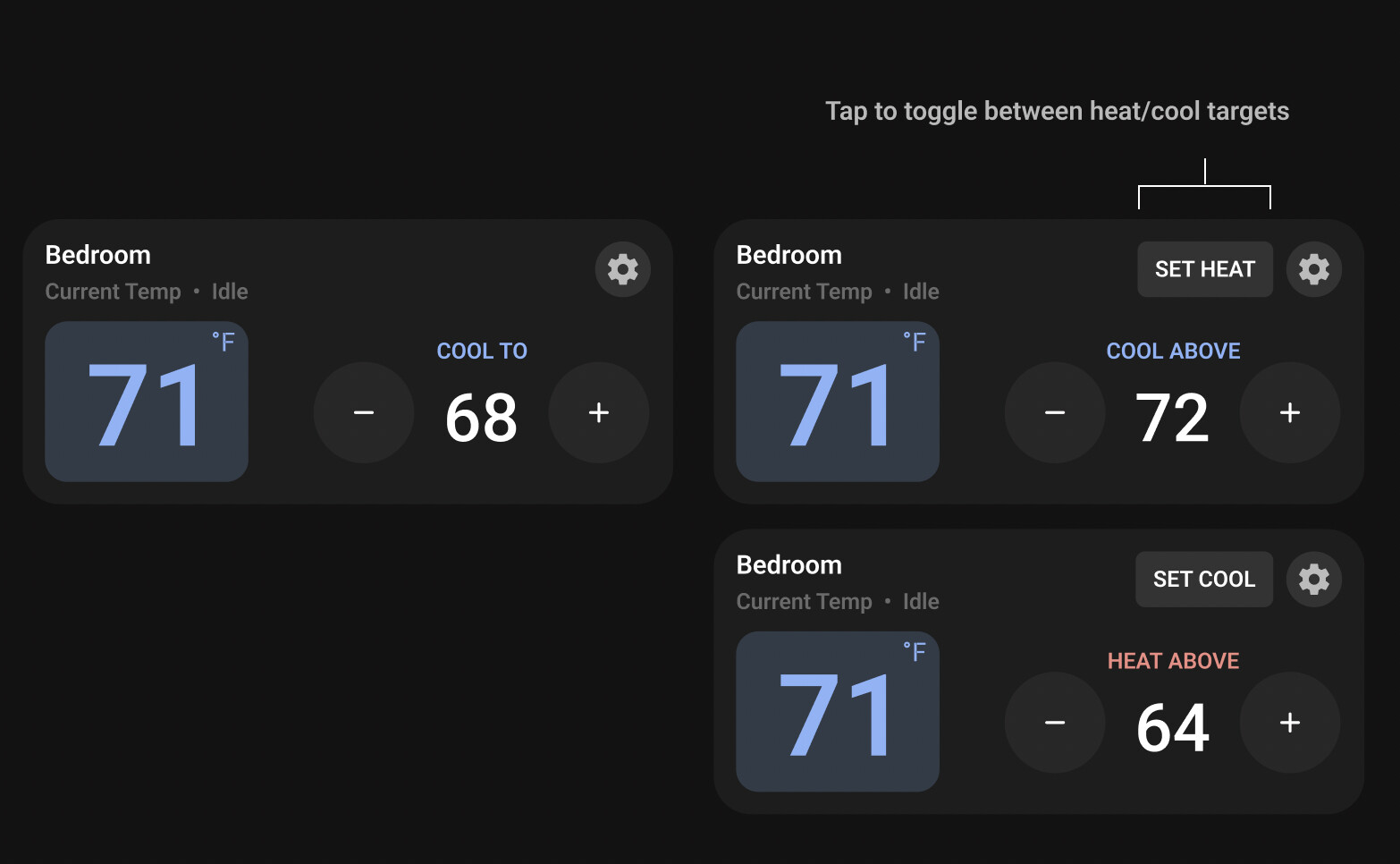Viewport: 1400px width, 864px height.
Task: Click minus to lower the COOL TO temperature
Action: click(363, 412)
